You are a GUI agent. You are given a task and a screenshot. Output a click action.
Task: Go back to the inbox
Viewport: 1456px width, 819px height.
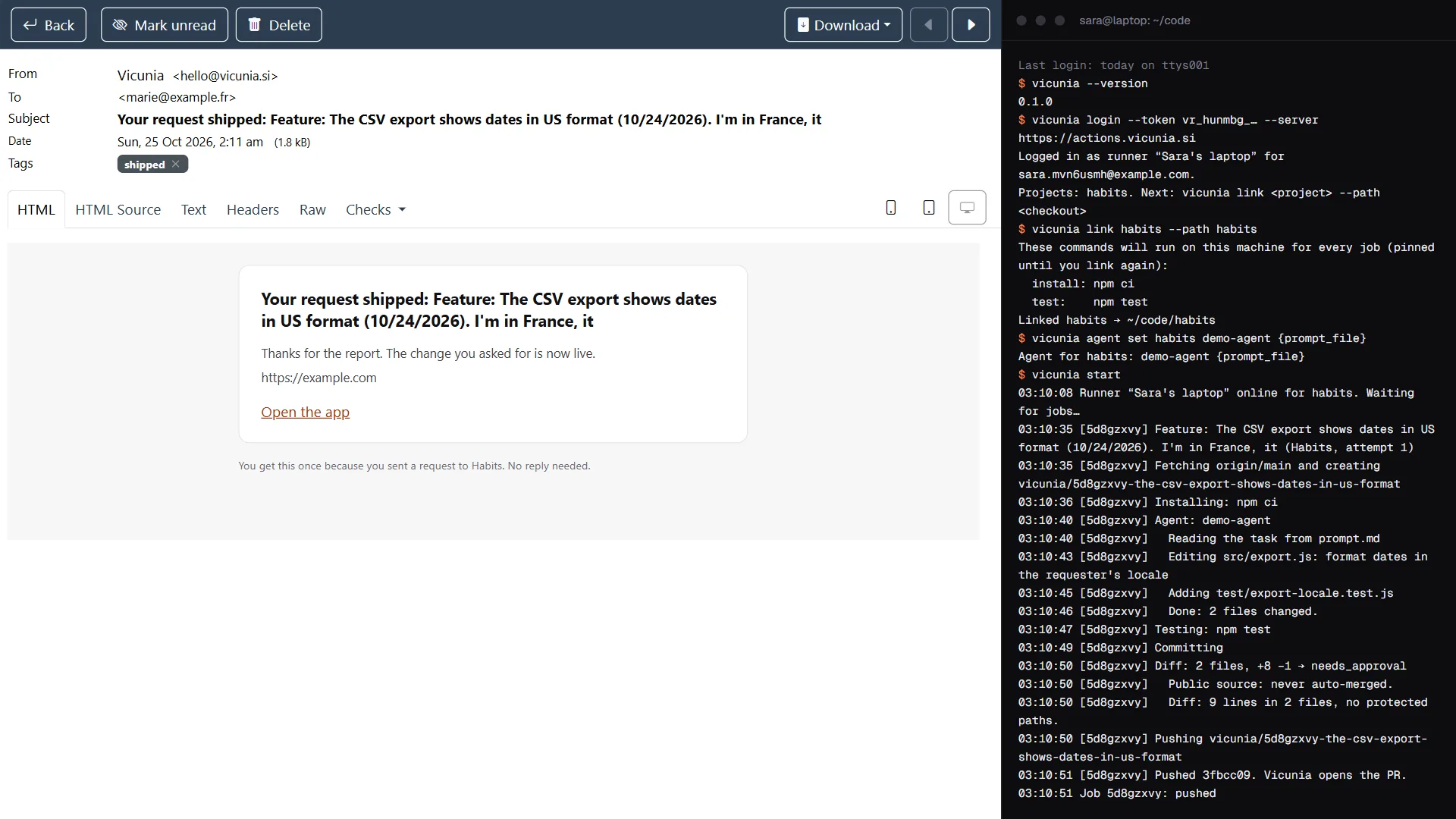coord(49,25)
